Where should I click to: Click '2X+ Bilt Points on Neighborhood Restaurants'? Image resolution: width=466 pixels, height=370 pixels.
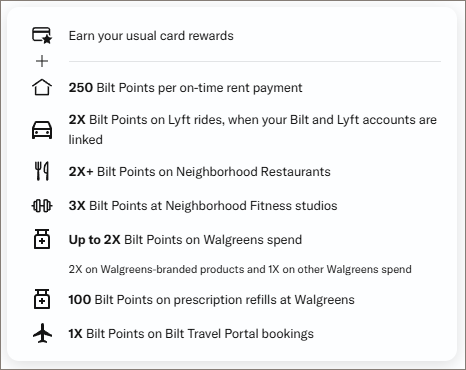tap(199, 172)
